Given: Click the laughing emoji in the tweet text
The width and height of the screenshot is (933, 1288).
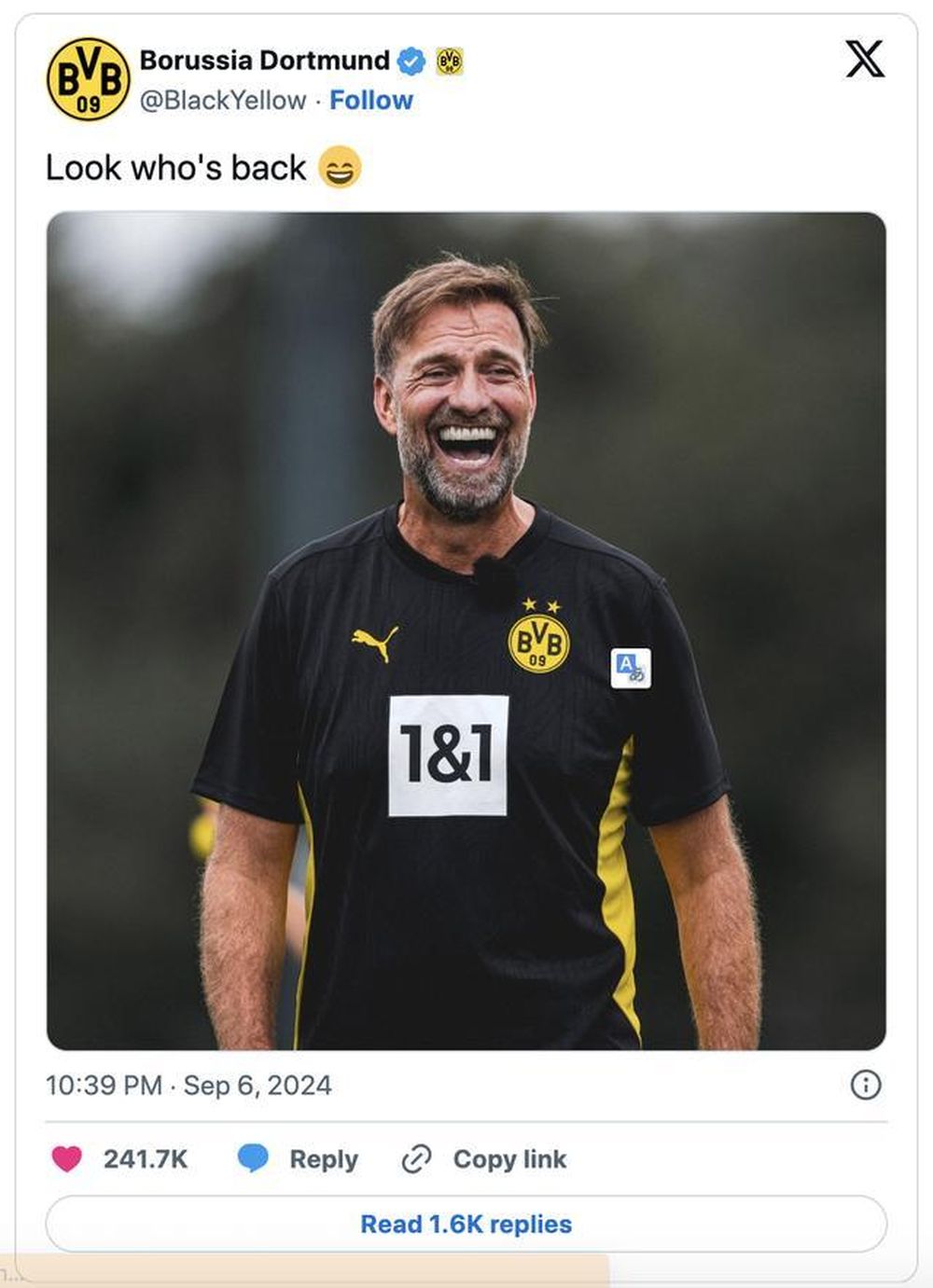Looking at the screenshot, I should [x=341, y=169].
